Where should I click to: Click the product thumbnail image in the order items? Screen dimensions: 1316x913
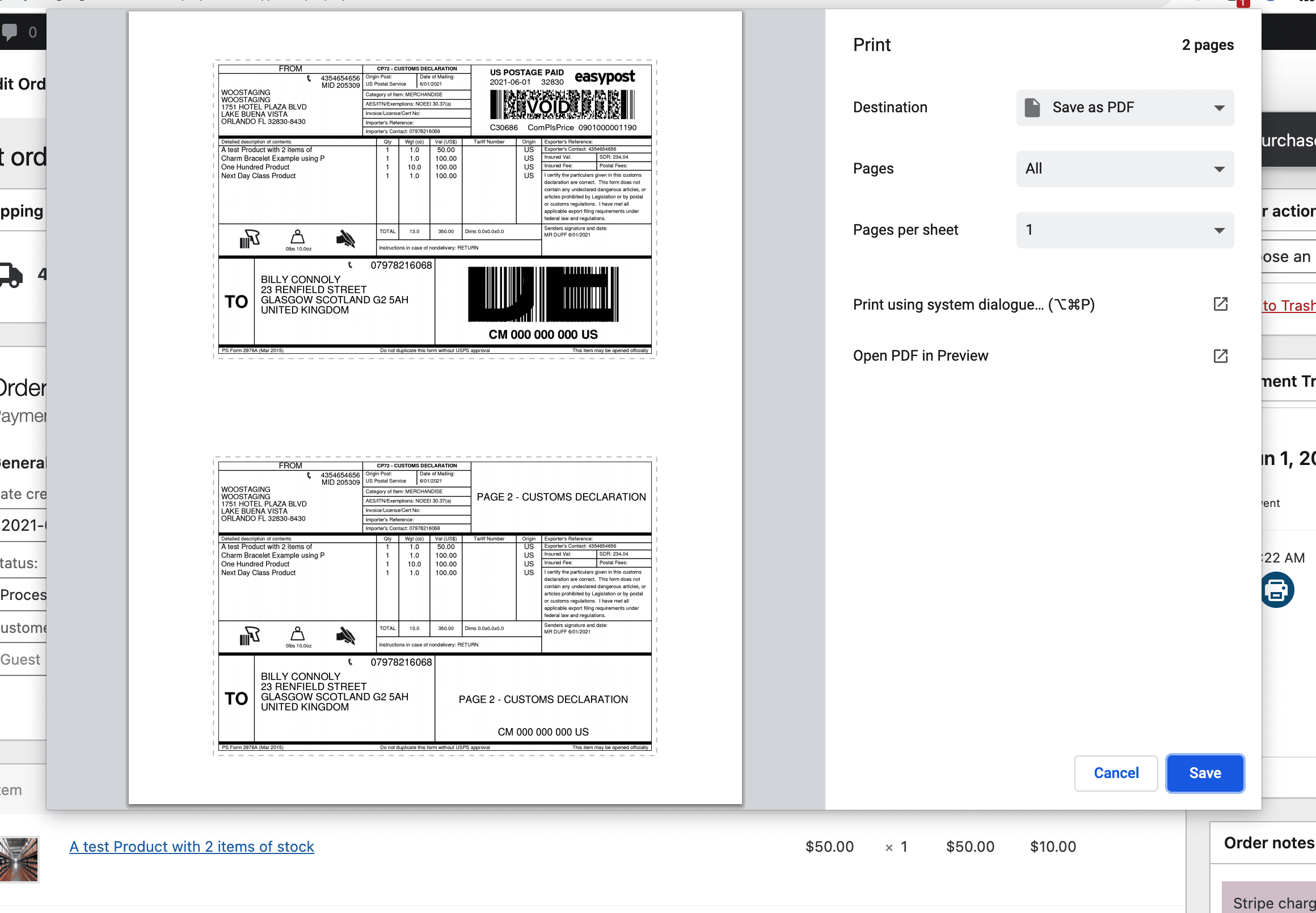pos(19,859)
